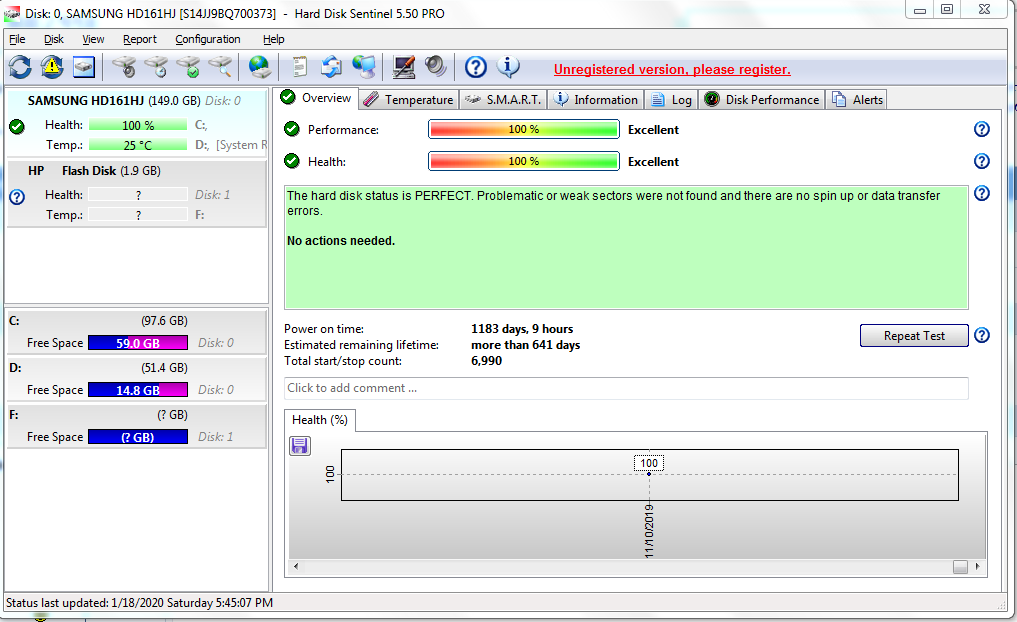1017x622 pixels.
Task: Click the disk drive icon in blue frame
Action: point(84,67)
